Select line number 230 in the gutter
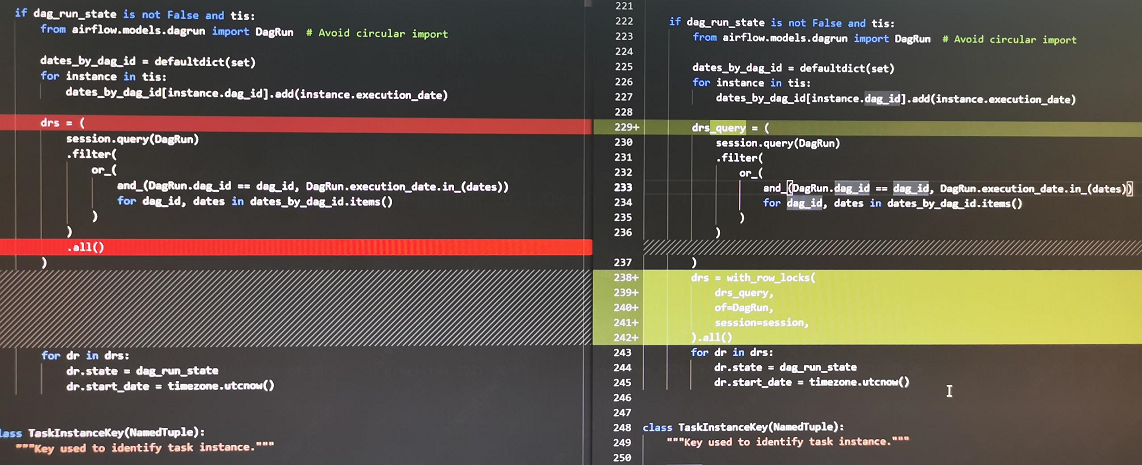1142x465 pixels. tap(624, 143)
